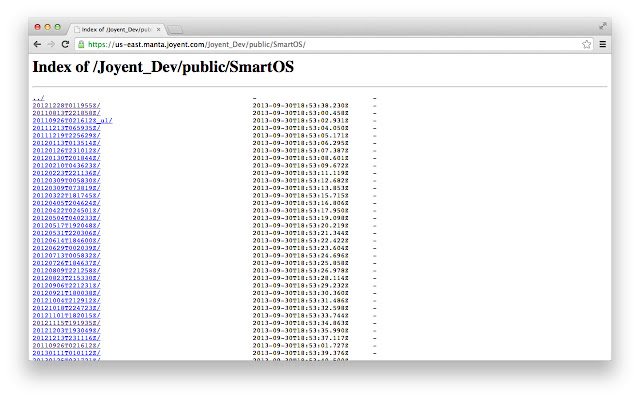This screenshot has height=400, width=640.
Task: Click the green padlock security icon
Action: [81, 44]
